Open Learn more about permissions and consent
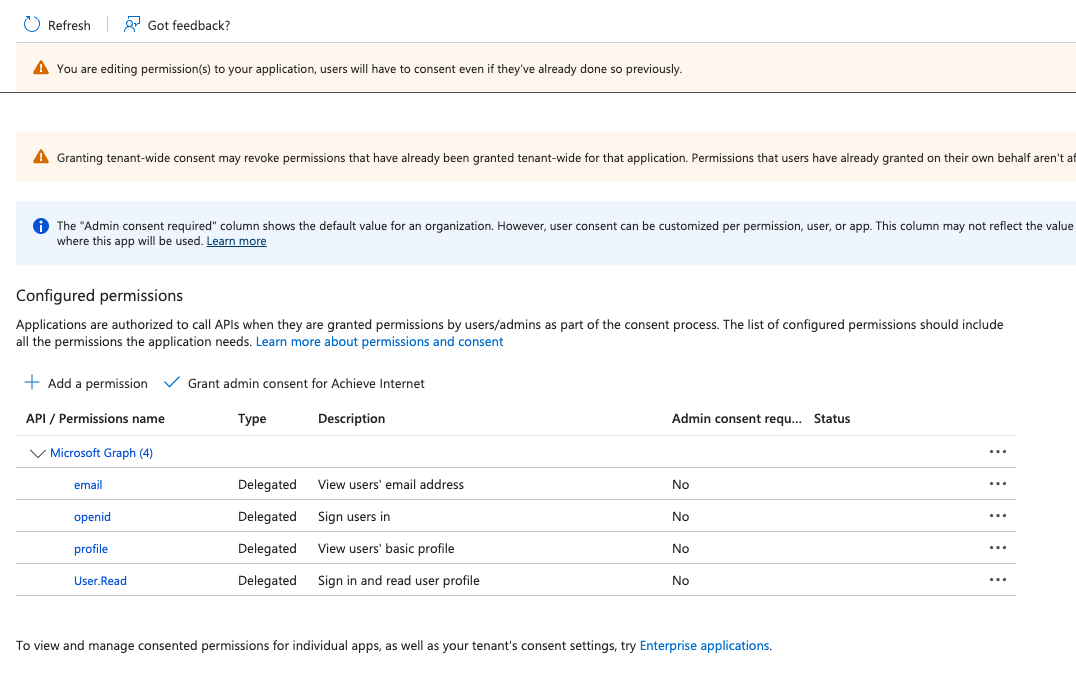Image resolution: width=1076 pixels, height=687 pixels. (379, 342)
